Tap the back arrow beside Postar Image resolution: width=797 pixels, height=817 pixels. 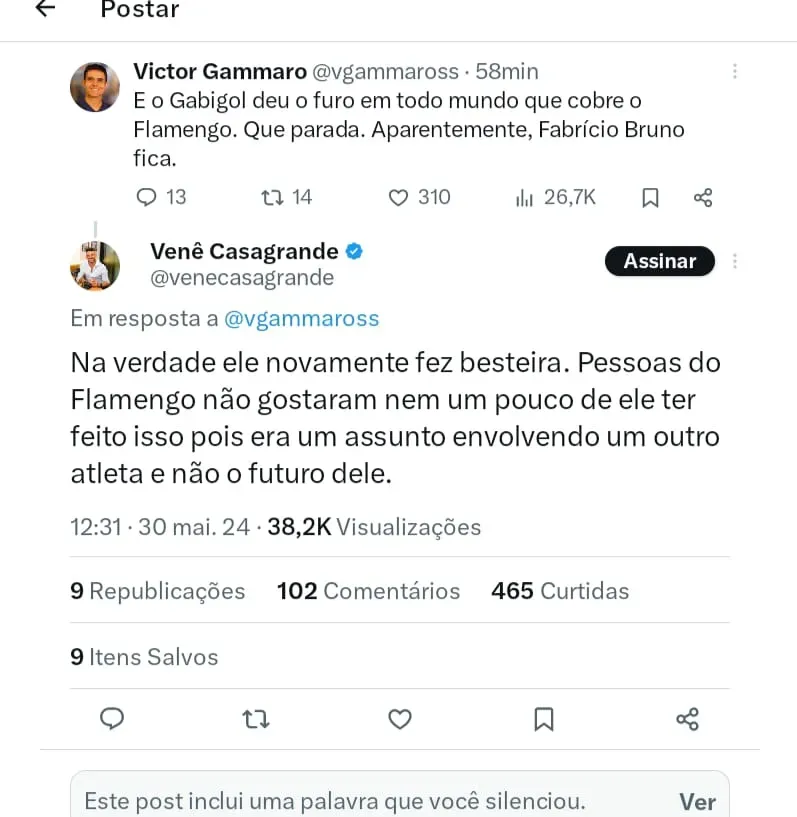[45, 9]
